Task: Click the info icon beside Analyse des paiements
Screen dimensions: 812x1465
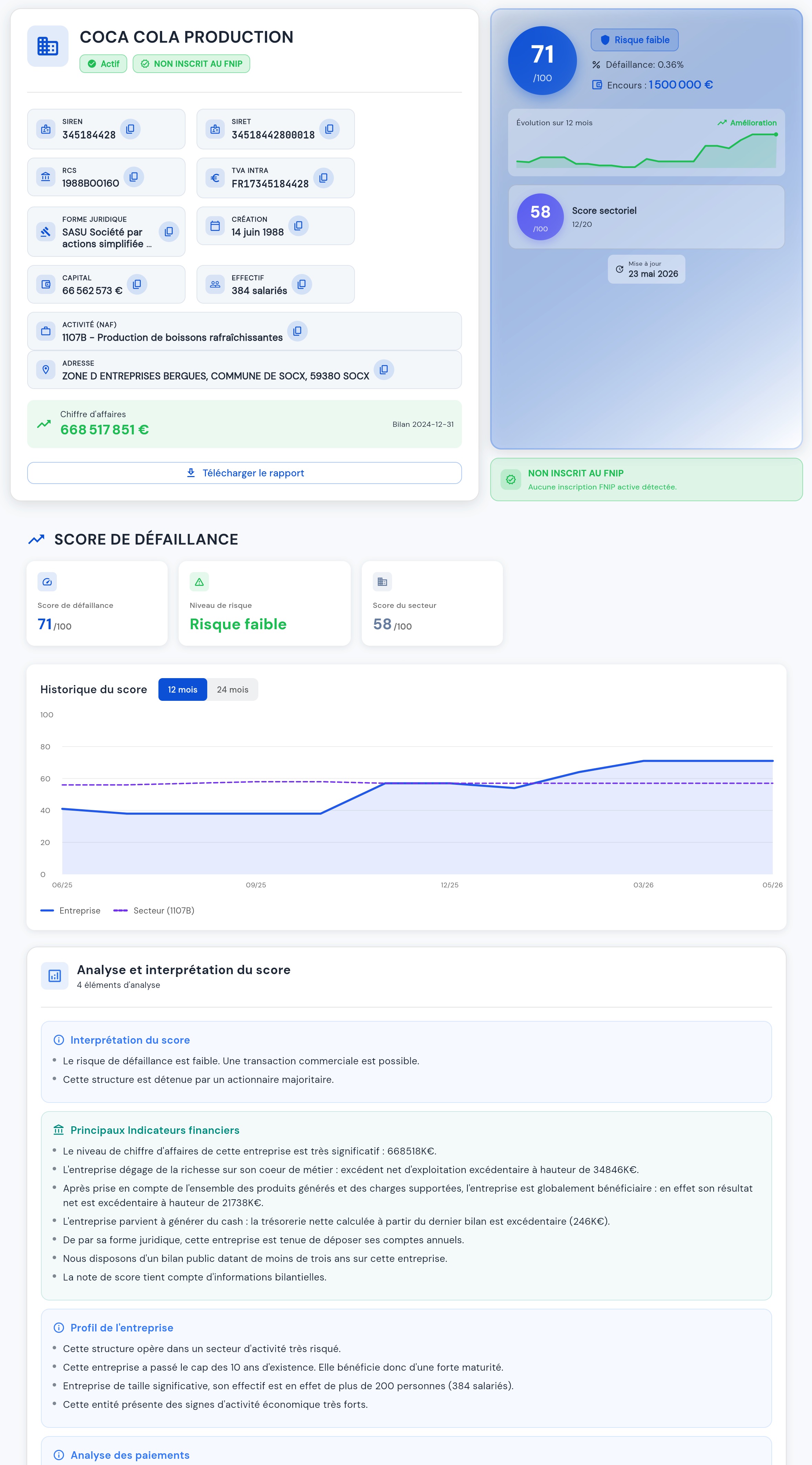Action: click(x=59, y=1455)
